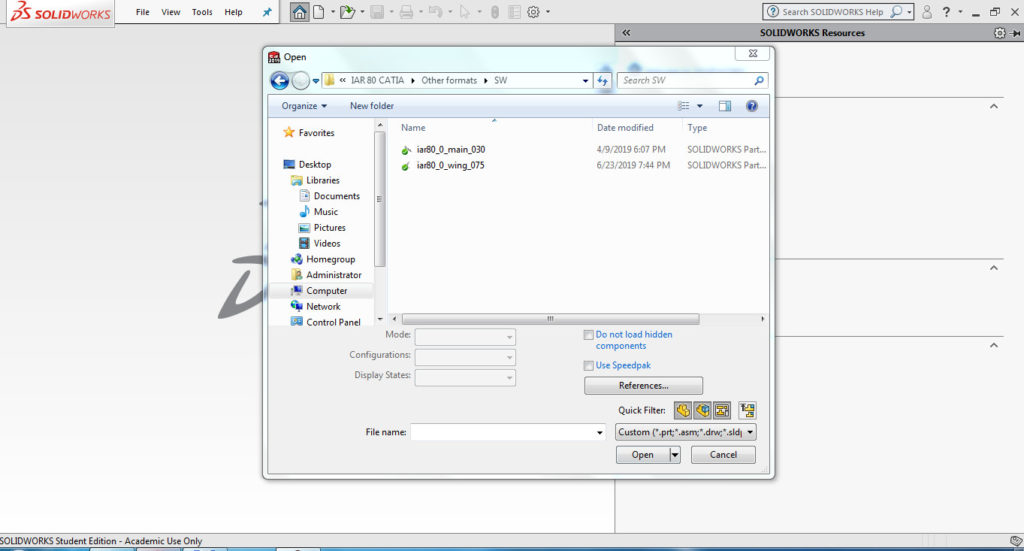The image size is (1024, 551).
Task: Expand the Options gear dropdown arrow
Action: (547, 12)
